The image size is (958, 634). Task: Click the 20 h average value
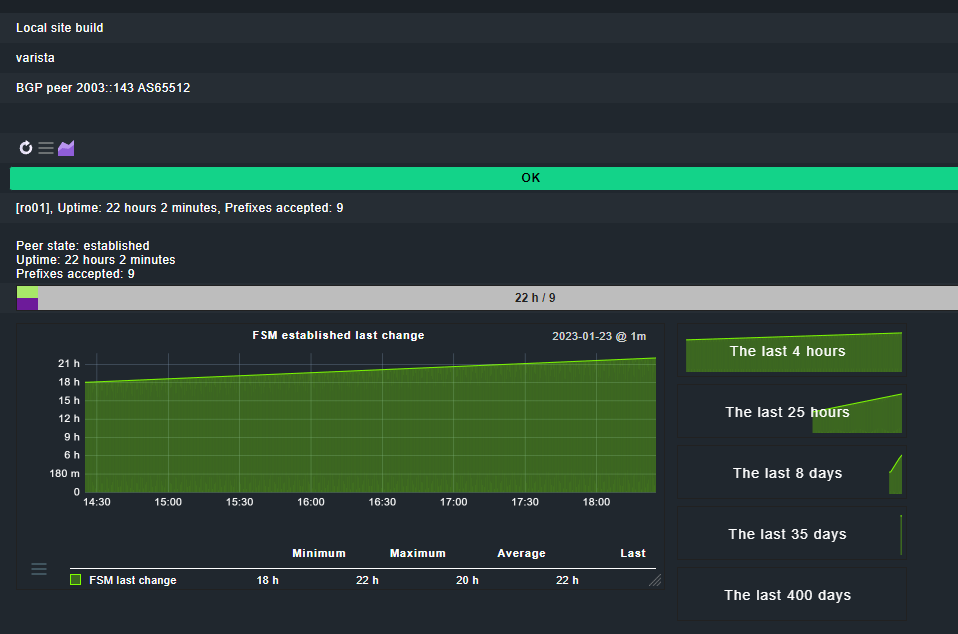point(467,580)
